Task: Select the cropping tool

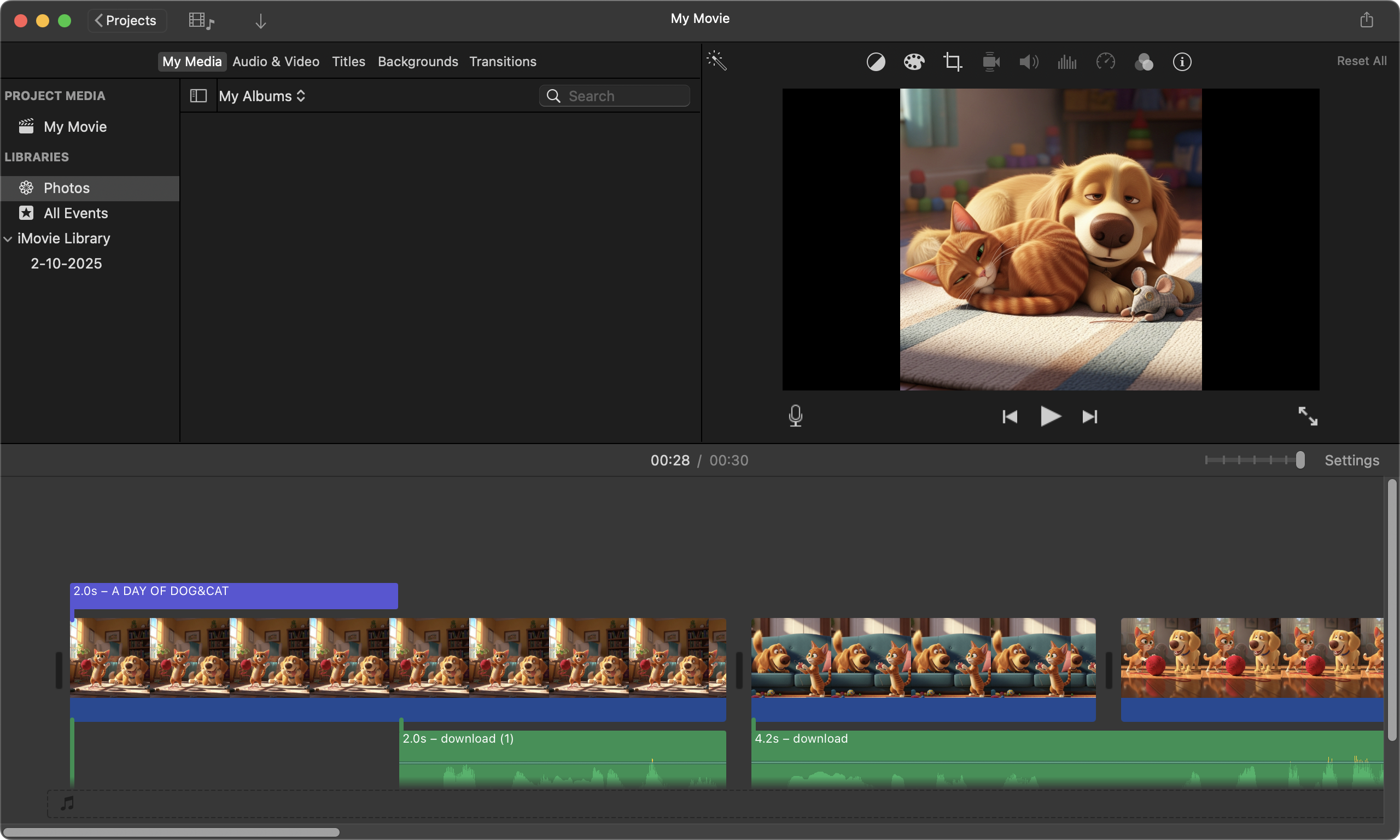Action: coord(953,62)
